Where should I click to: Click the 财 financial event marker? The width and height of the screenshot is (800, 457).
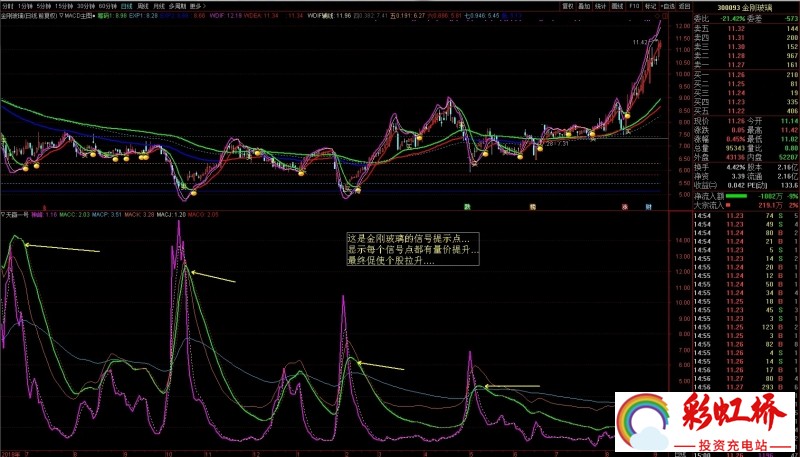click(648, 207)
